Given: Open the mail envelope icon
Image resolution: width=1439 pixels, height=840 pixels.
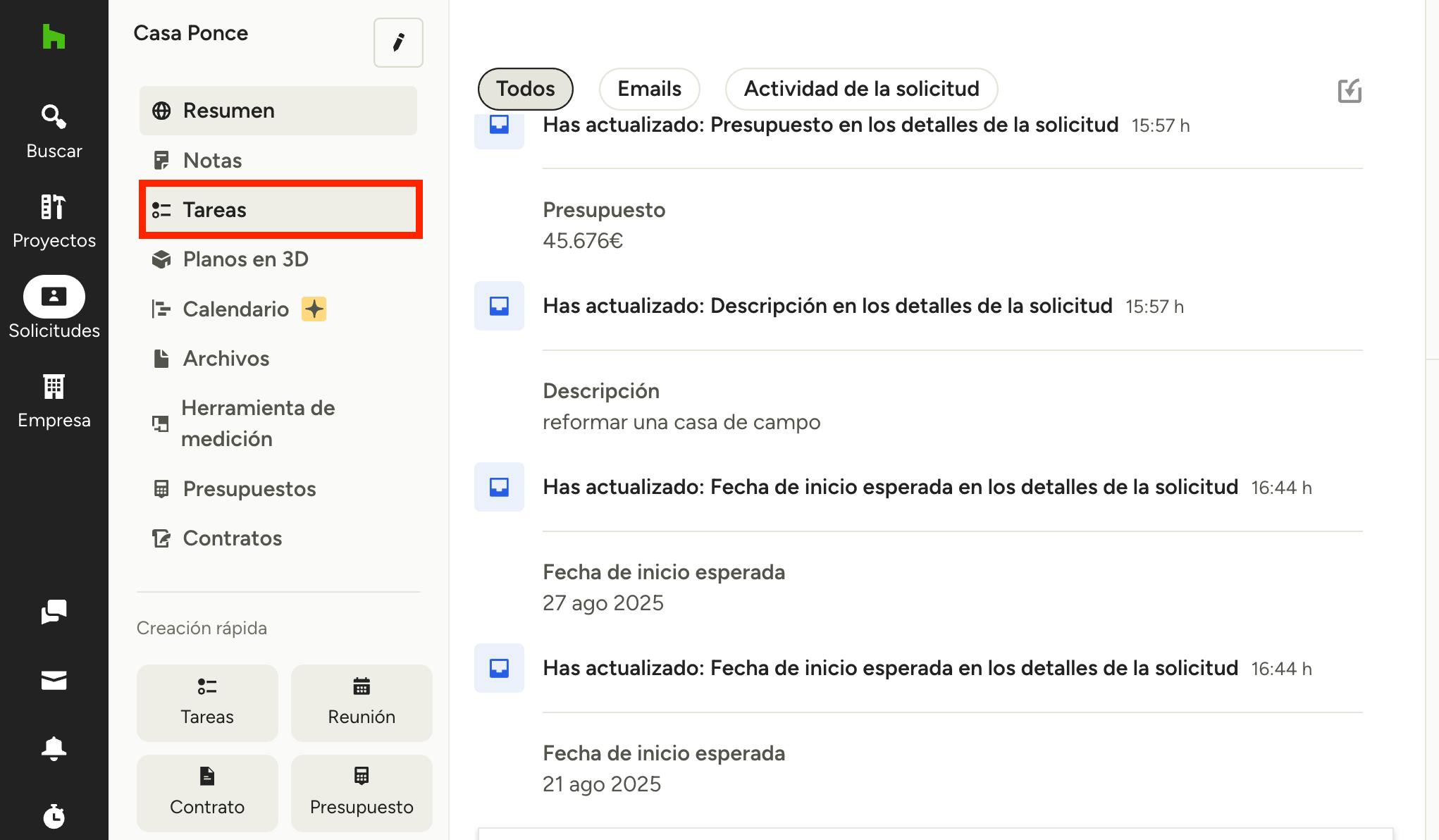Looking at the screenshot, I should click(54, 680).
